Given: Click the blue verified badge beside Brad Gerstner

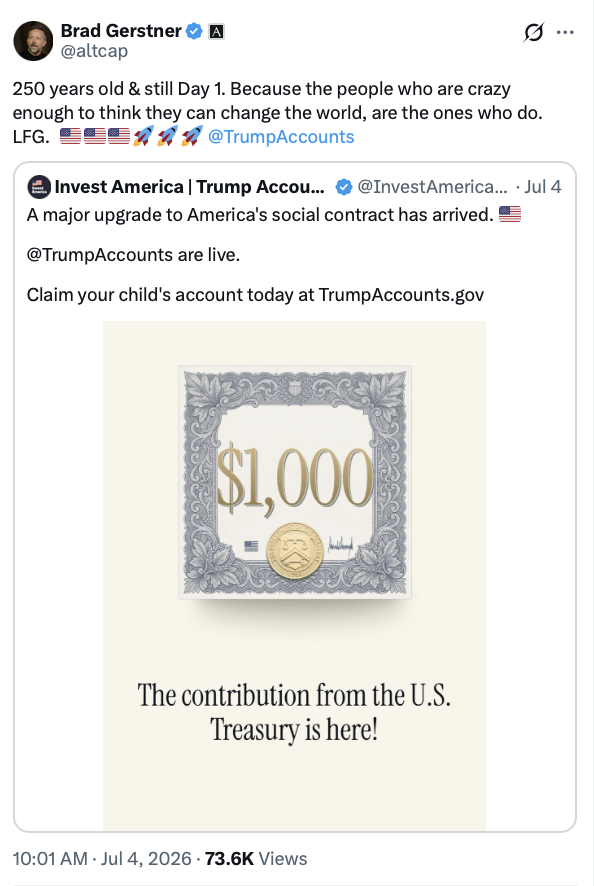Looking at the screenshot, I should [x=194, y=31].
